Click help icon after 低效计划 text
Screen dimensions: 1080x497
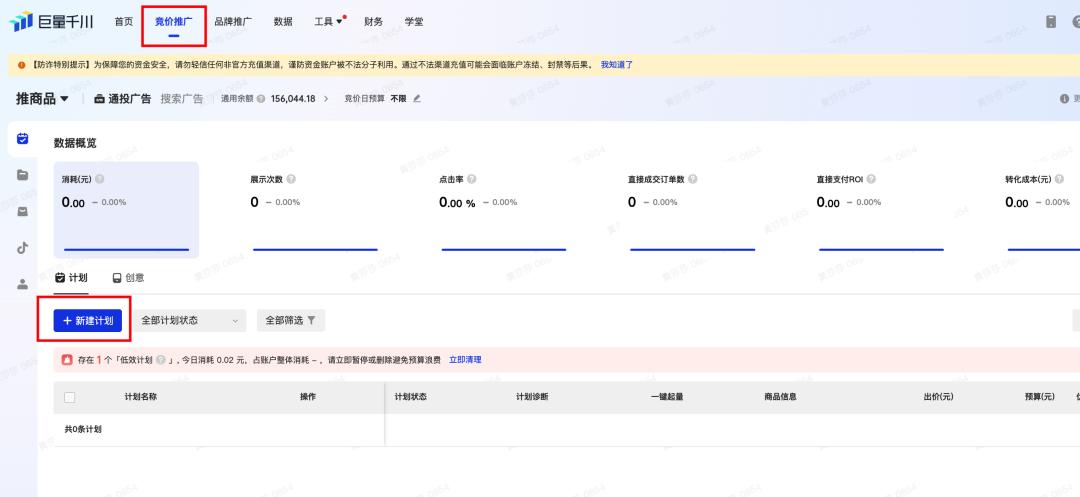tap(160, 359)
